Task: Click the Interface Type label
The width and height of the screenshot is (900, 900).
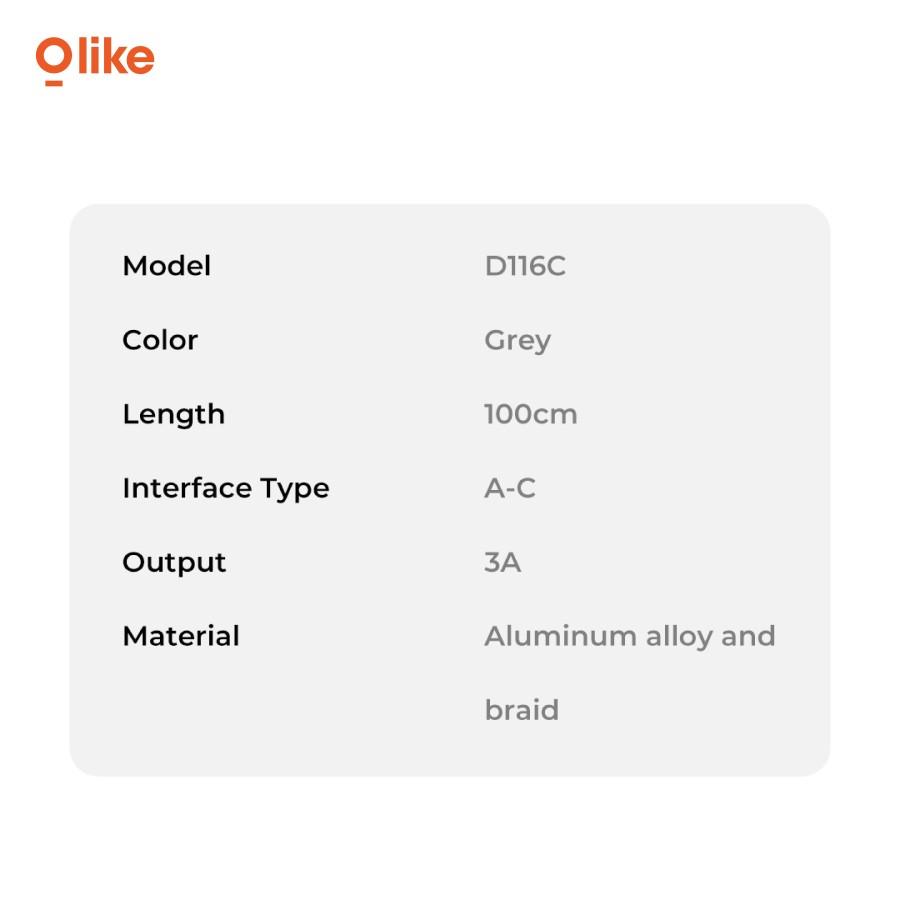Action: point(226,489)
